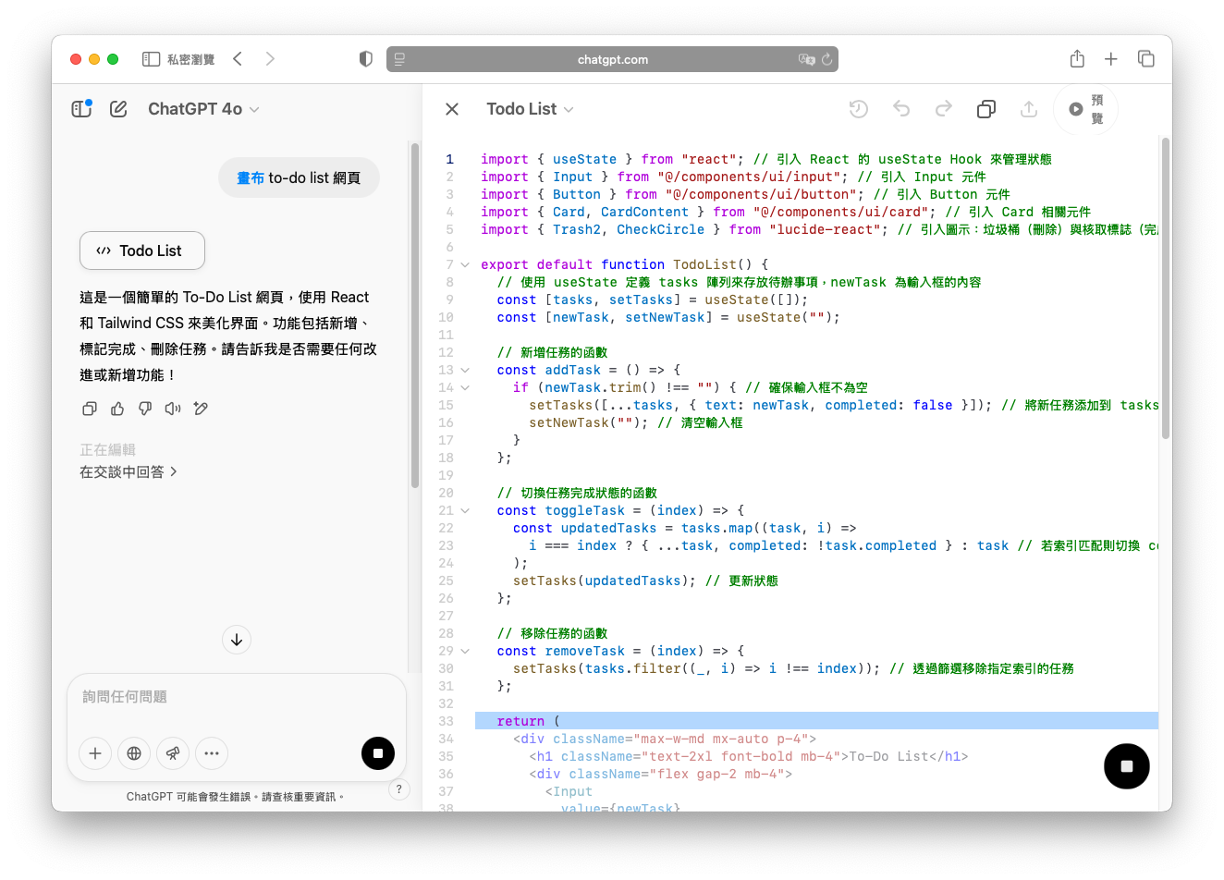Image resolution: width=1224 pixels, height=880 pixels.
Task: Copy the response with the copy icon
Action: (x=89, y=408)
